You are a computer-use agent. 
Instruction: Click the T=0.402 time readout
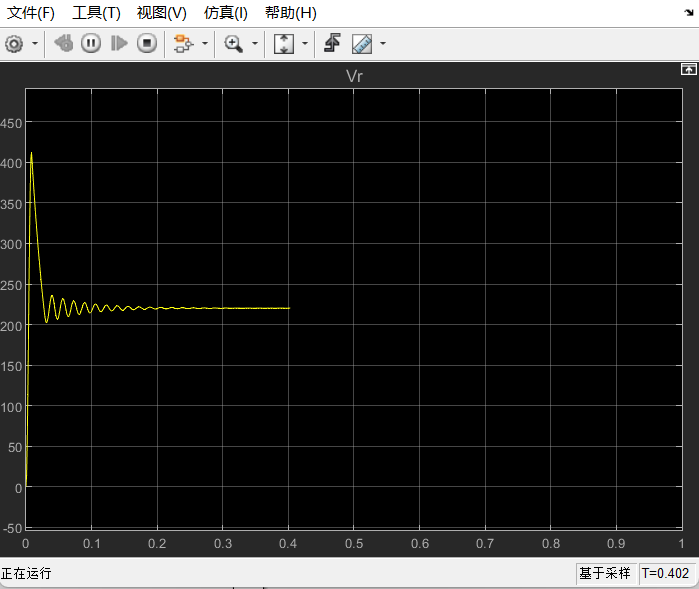tap(666, 573)
